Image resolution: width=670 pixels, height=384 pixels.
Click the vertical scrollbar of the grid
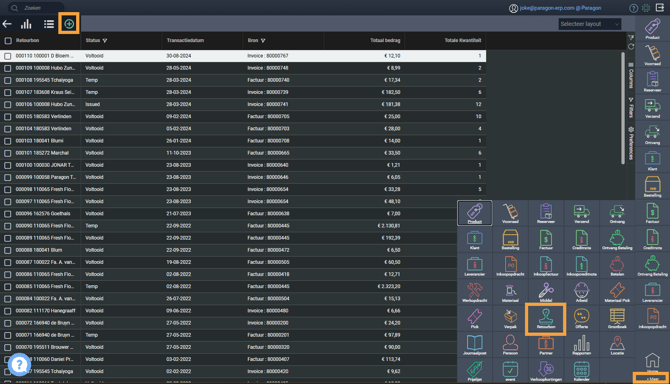pyautogui.click(x=623, y=108)
